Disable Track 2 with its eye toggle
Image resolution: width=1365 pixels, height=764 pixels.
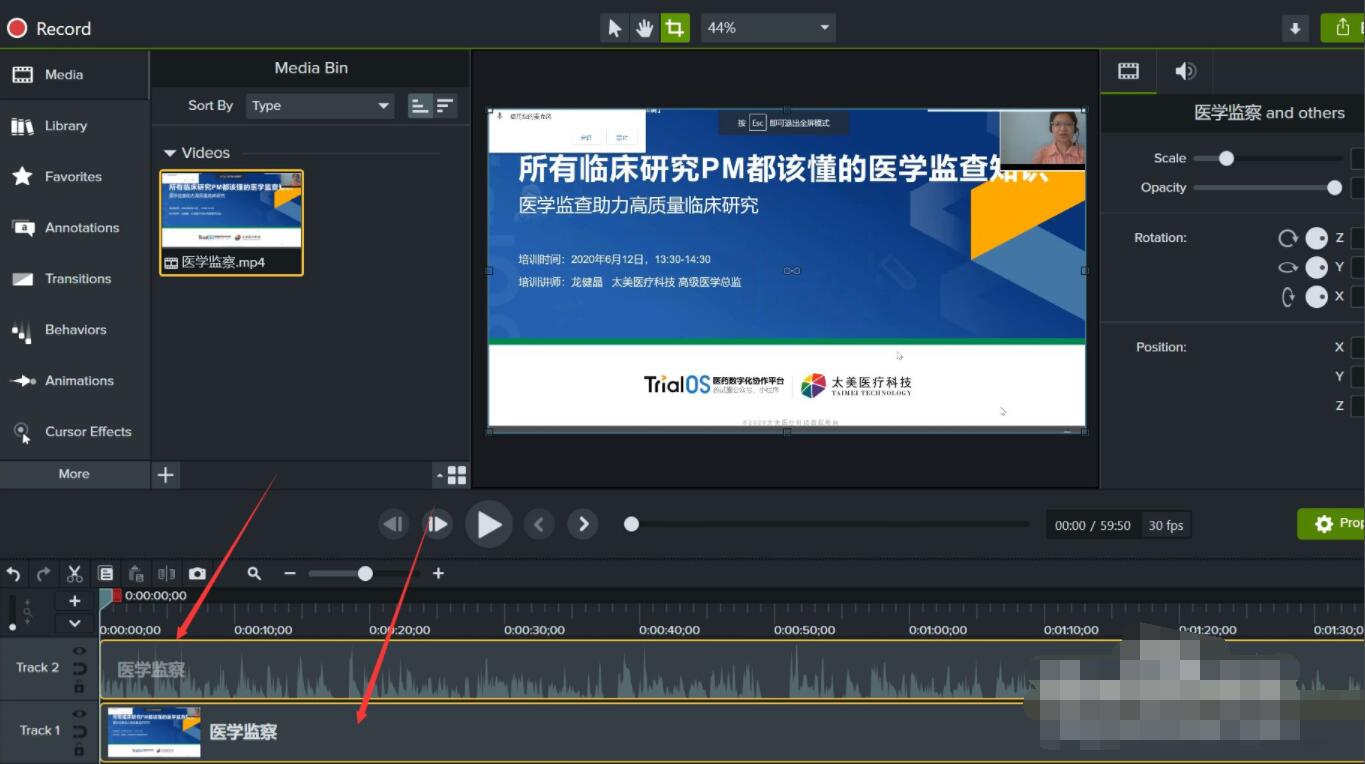(80, 650)
